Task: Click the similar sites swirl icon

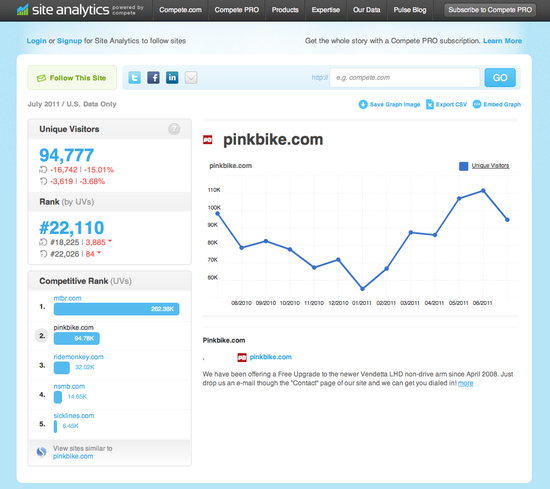Action: pyautogui.click(x=41, y=452)
